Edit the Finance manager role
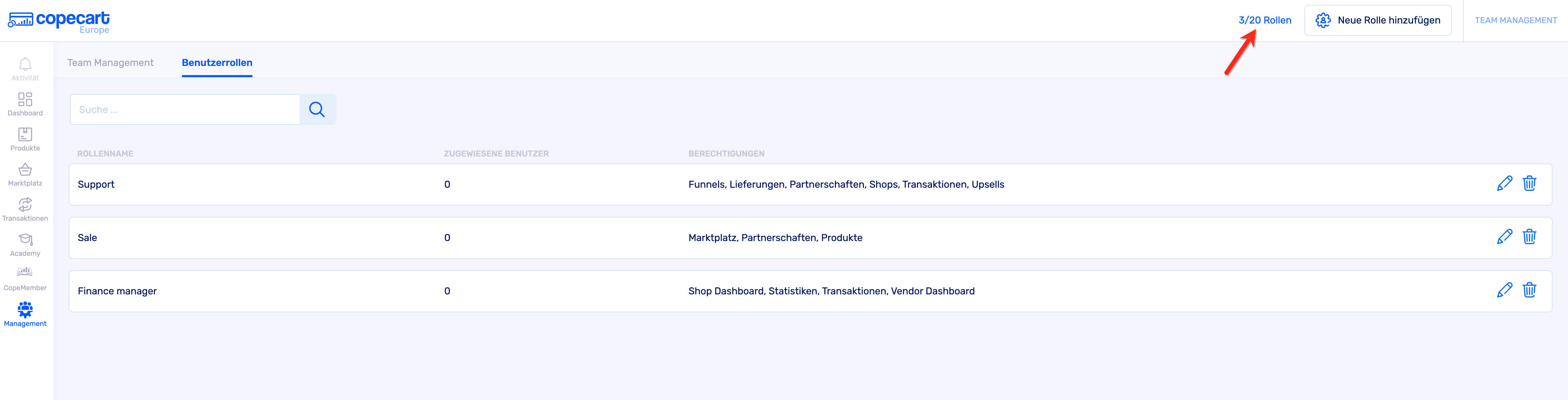Image resolution: width=1568 pixels, height=400 pixels. point(1504,291)
